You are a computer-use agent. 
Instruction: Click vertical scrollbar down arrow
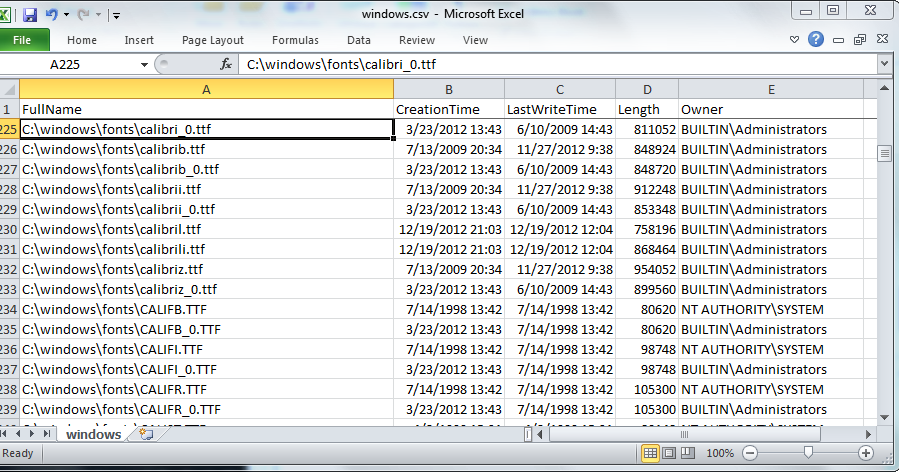pos(885,418)
